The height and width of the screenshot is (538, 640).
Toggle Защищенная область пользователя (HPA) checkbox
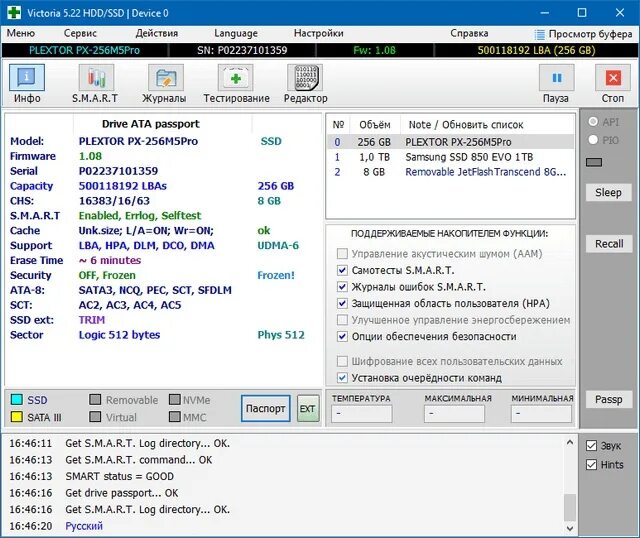(x=342, y=303)
